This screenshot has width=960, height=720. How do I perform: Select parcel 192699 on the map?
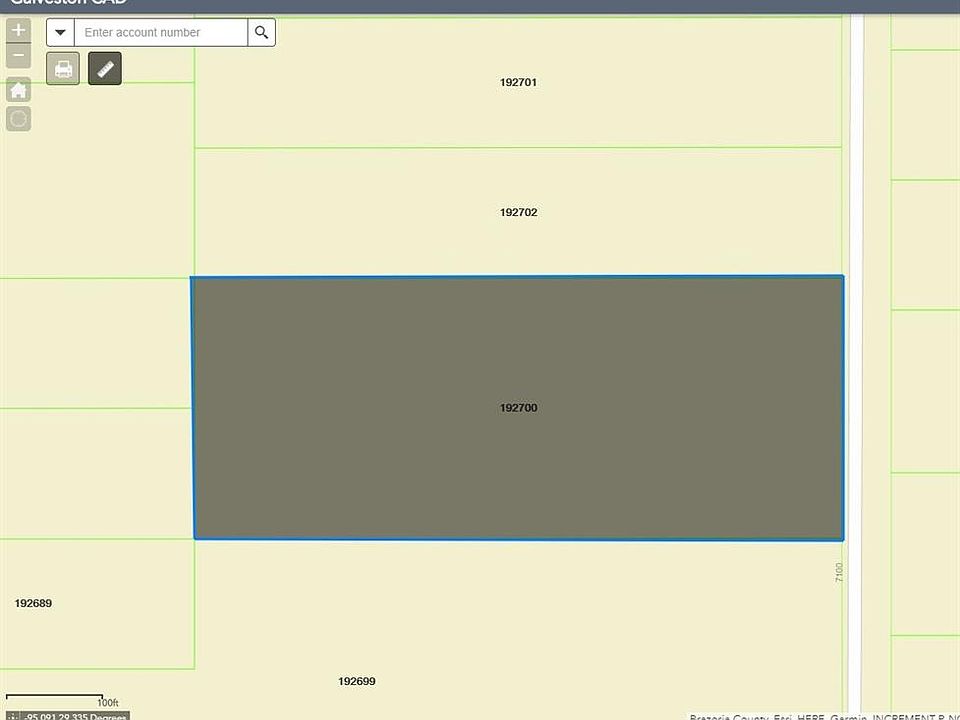[357, 681]
